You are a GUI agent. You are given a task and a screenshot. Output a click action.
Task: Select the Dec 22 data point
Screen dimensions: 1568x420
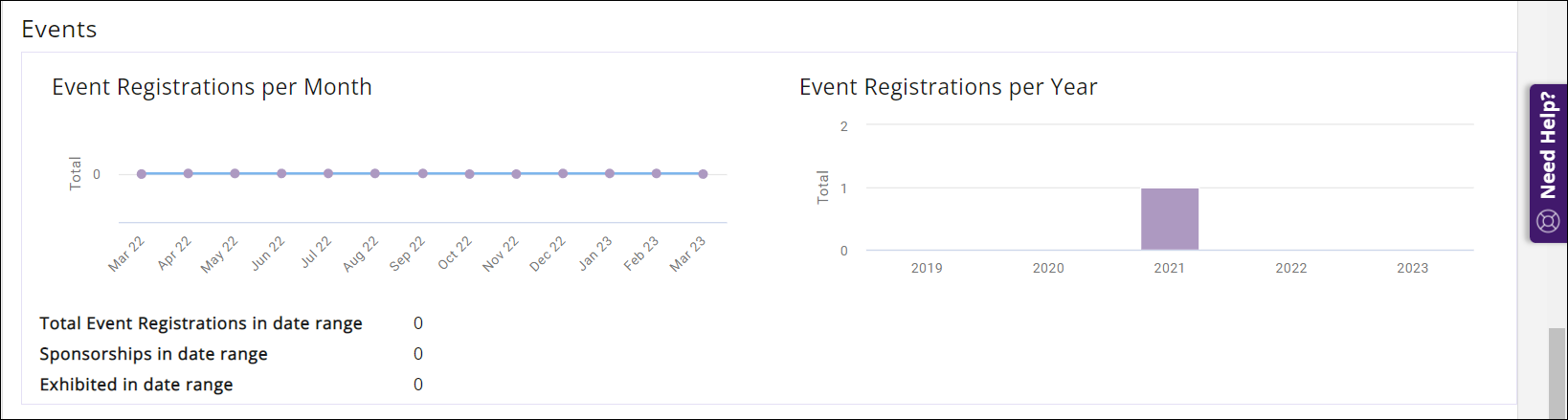(563, 173)
